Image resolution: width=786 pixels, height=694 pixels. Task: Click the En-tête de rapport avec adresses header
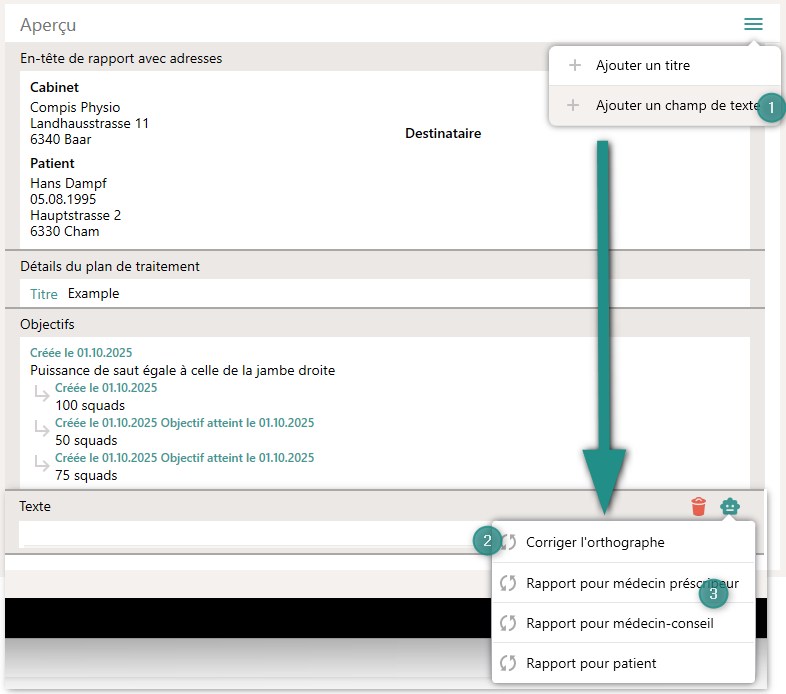pos(121,58)
